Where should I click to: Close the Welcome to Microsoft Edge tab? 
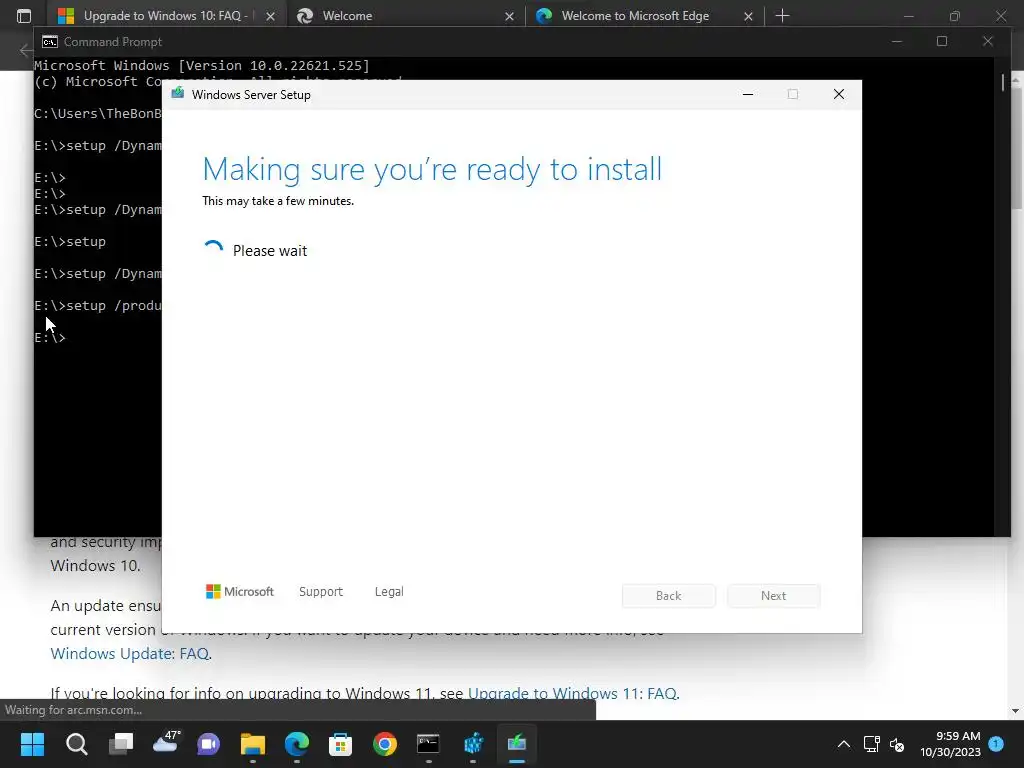click(748, 16)
